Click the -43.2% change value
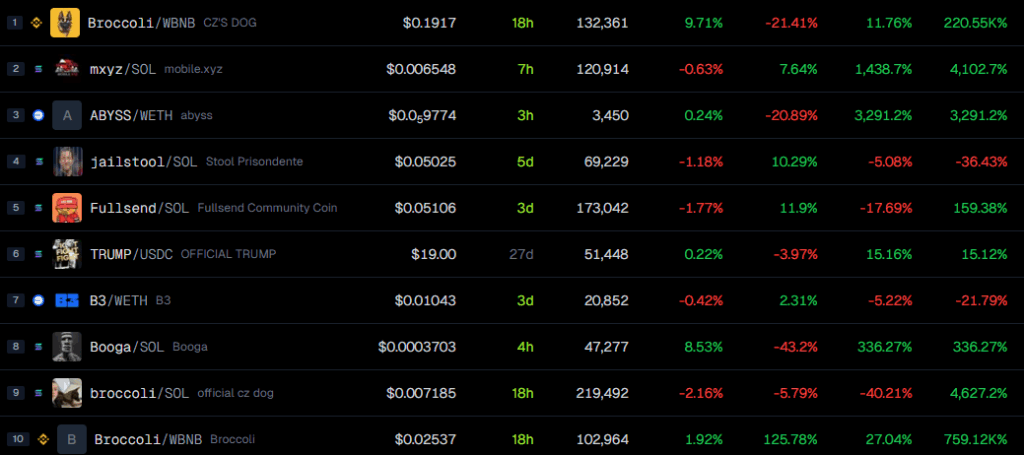The height and width of the screenshot is (455, 1024). tap(795, 347)
